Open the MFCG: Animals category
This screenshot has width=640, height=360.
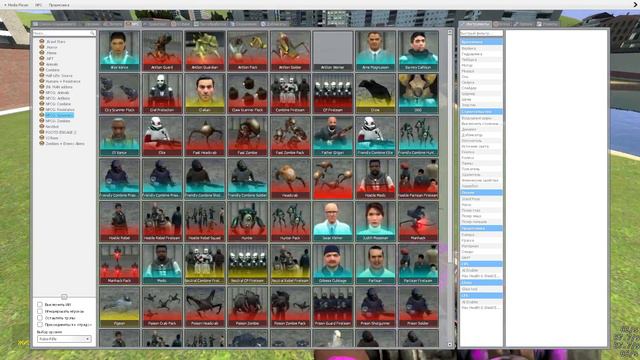57,93
